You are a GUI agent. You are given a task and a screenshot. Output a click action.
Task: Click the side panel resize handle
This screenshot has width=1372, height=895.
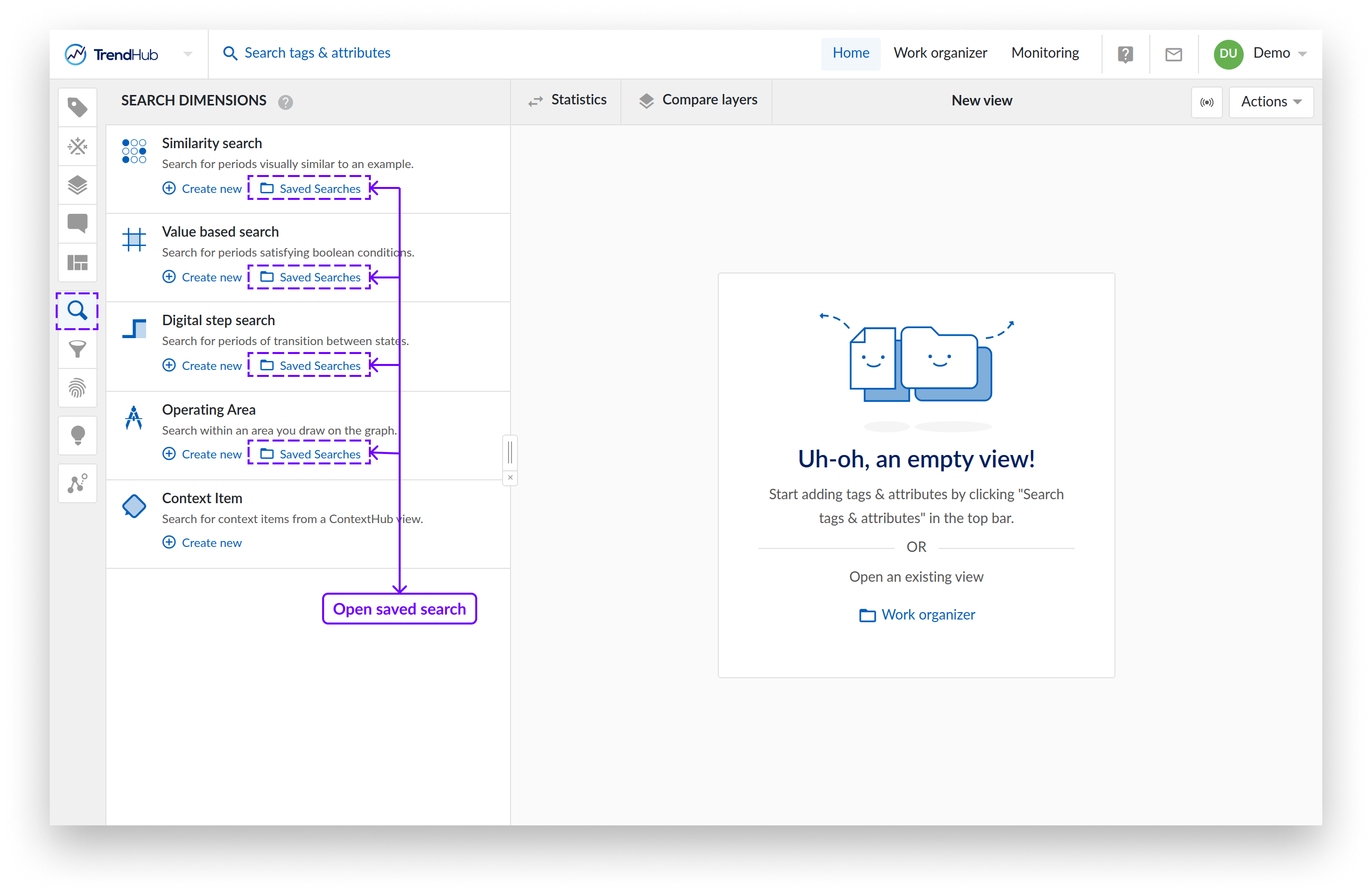(510, 452)
